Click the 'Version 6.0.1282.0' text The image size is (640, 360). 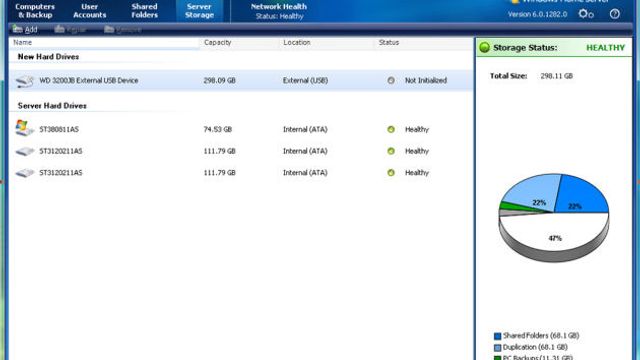pos(537,14)
